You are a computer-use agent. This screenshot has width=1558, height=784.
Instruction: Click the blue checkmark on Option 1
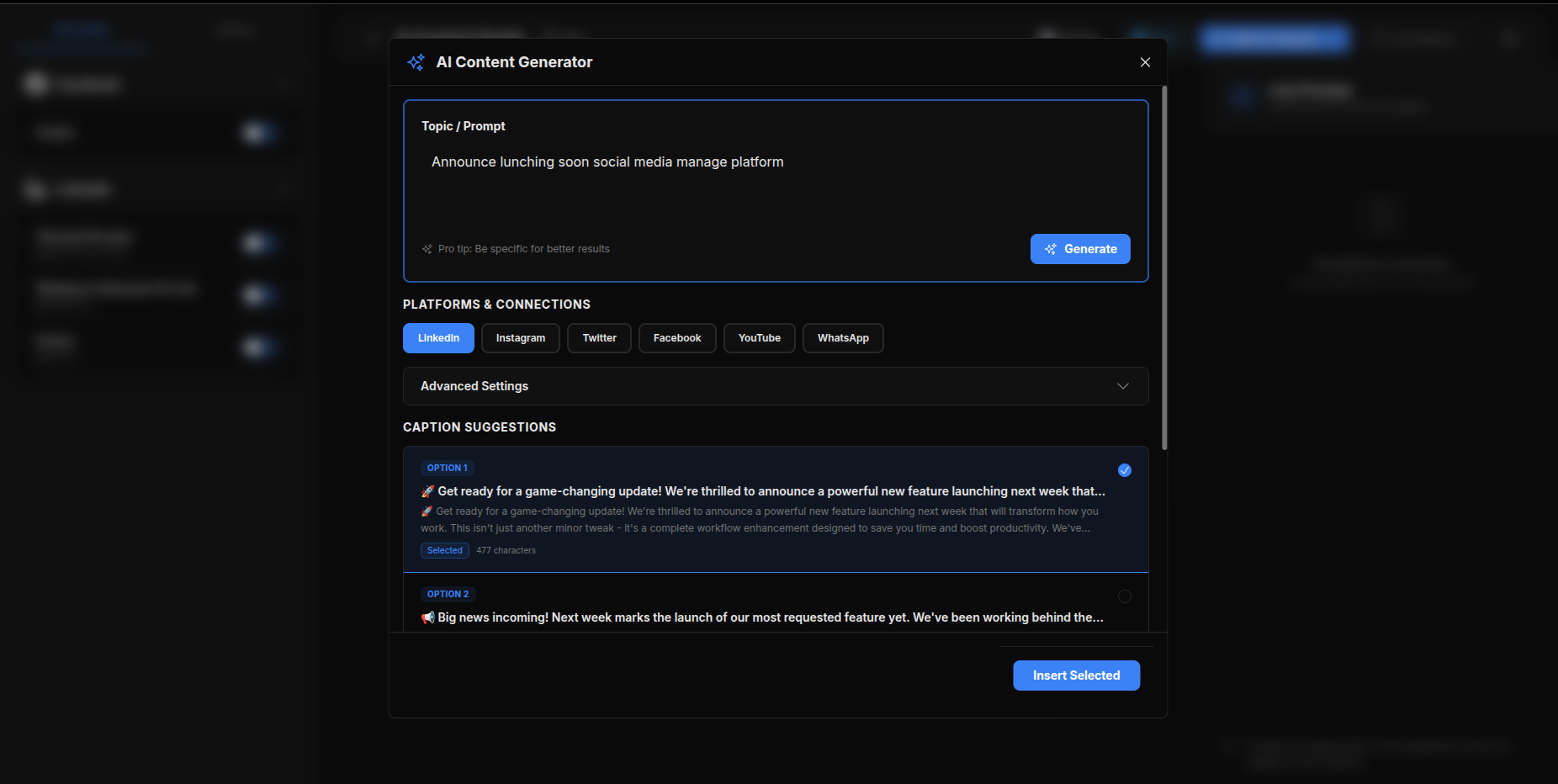pos(1125,470)
